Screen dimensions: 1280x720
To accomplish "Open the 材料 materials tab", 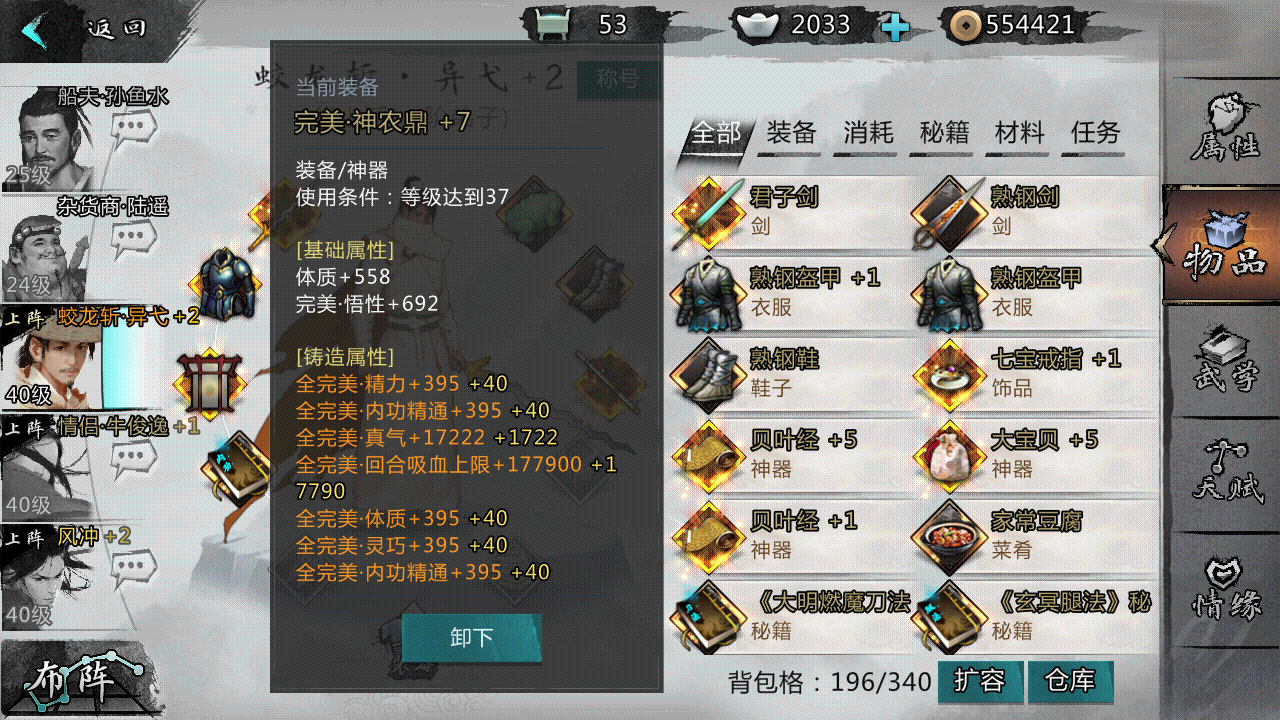I will click(1019, 133).
